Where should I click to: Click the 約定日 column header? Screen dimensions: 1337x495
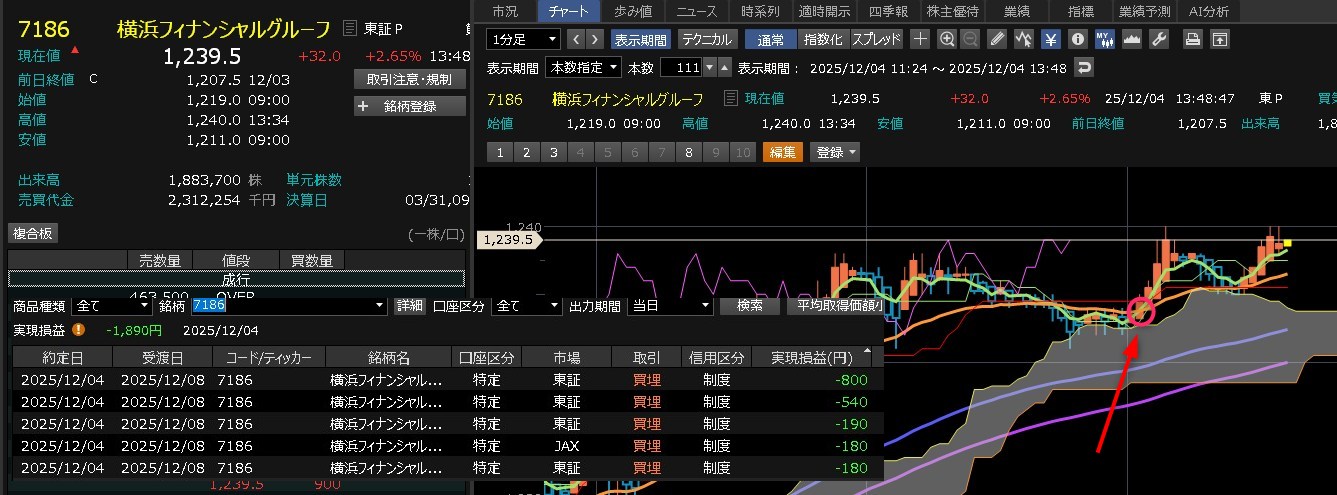(63, 357)
